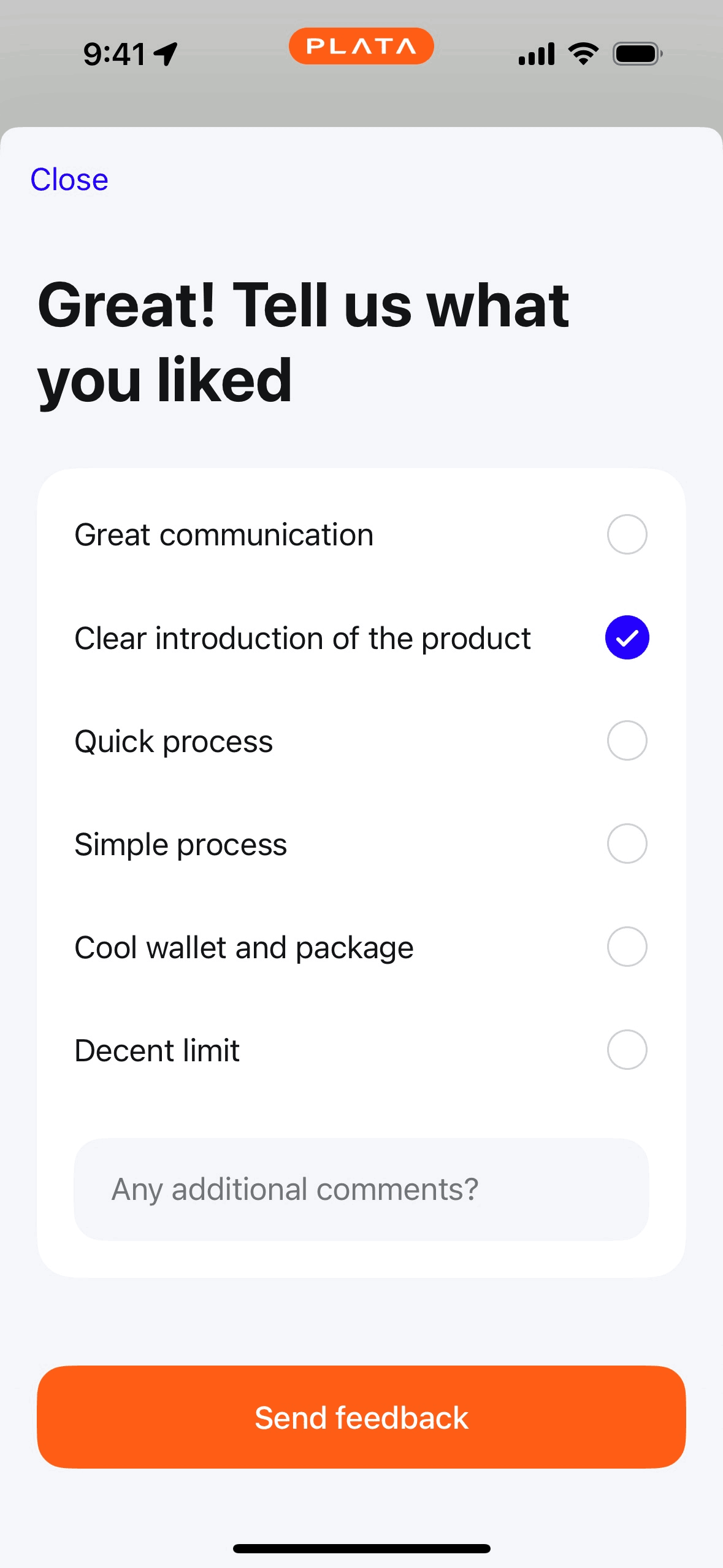Tap the Wi-Fi status icon
The width and height of the screenshot is (723, 1568).
coord(583,54)
